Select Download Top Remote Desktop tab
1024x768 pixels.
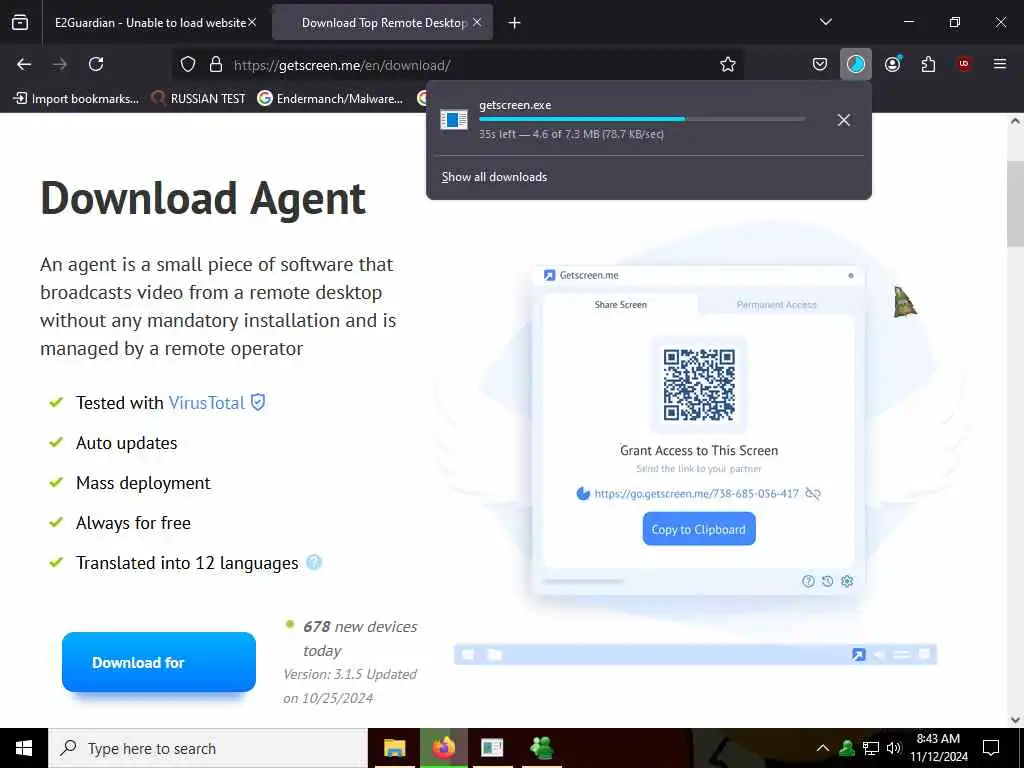click(x=383, y=23)
